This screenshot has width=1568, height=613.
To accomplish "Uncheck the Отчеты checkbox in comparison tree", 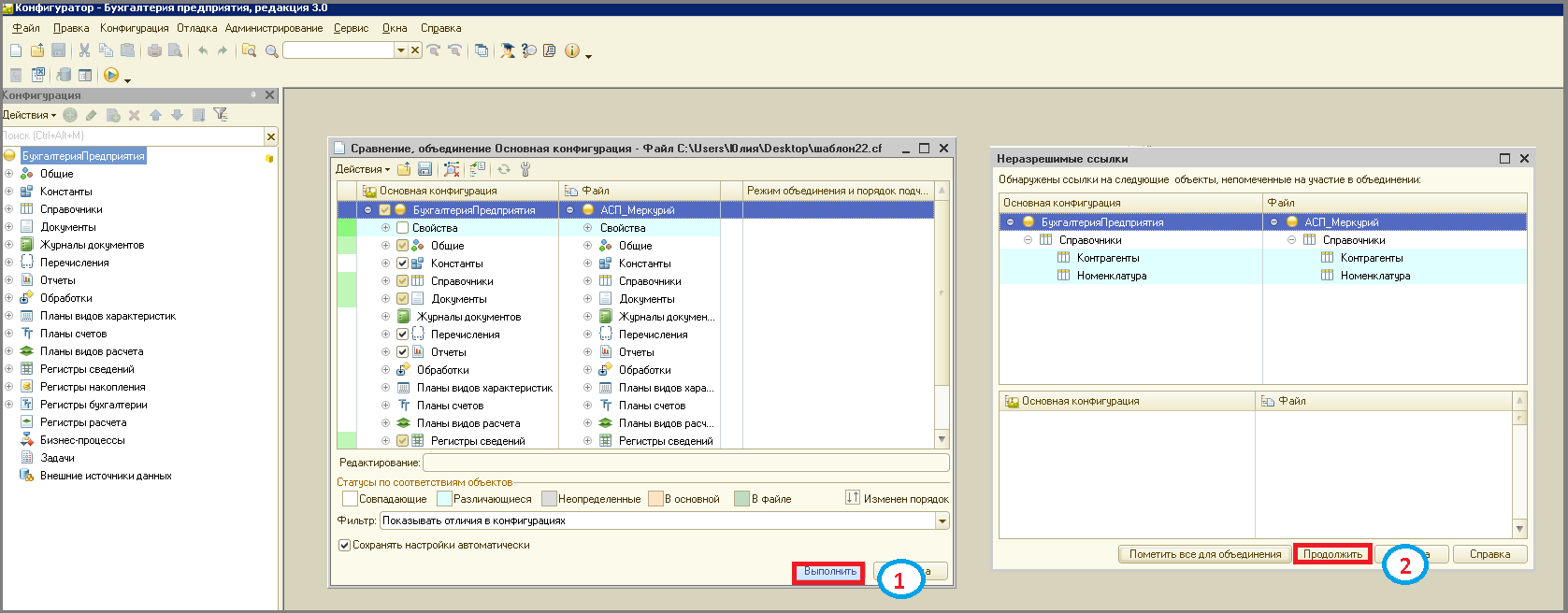I will pyautogui.click(x=403, y=352).
